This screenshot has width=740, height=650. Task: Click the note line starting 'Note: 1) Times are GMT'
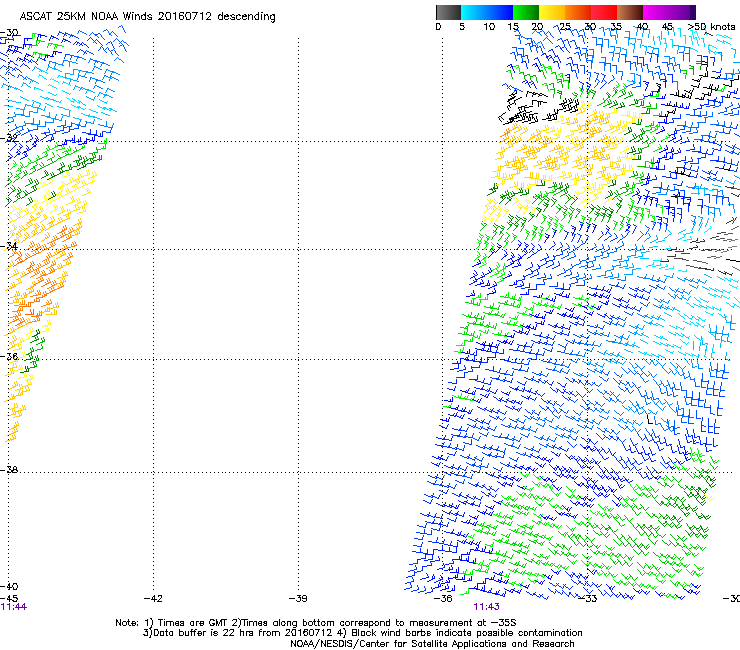point(316,623)
